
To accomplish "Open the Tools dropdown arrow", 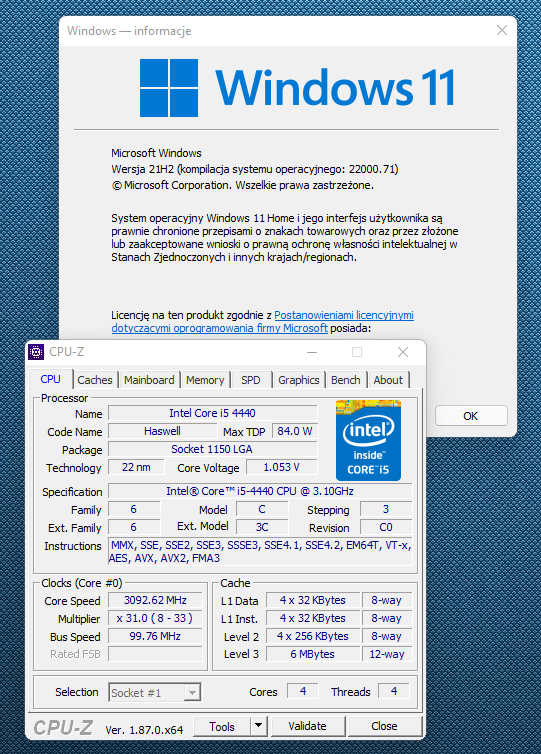I will (258, 726).
